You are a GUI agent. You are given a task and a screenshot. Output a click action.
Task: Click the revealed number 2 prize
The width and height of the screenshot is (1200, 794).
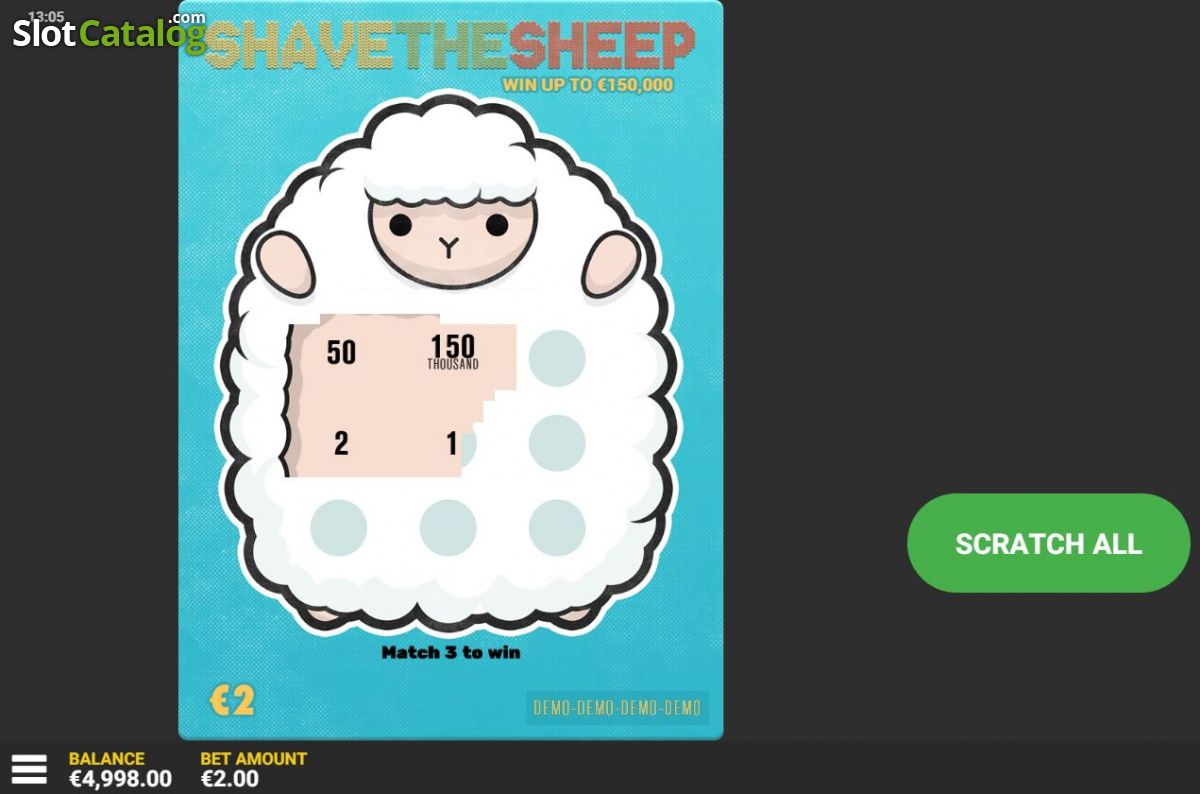(x=341, y=443)
